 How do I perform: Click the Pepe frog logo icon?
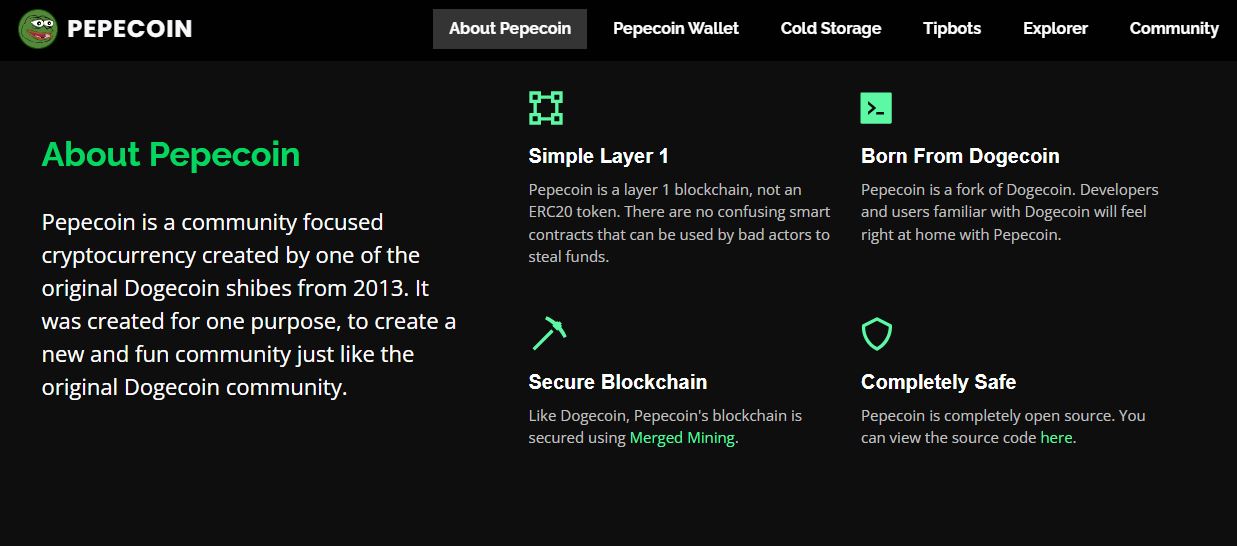pos(38,29)
